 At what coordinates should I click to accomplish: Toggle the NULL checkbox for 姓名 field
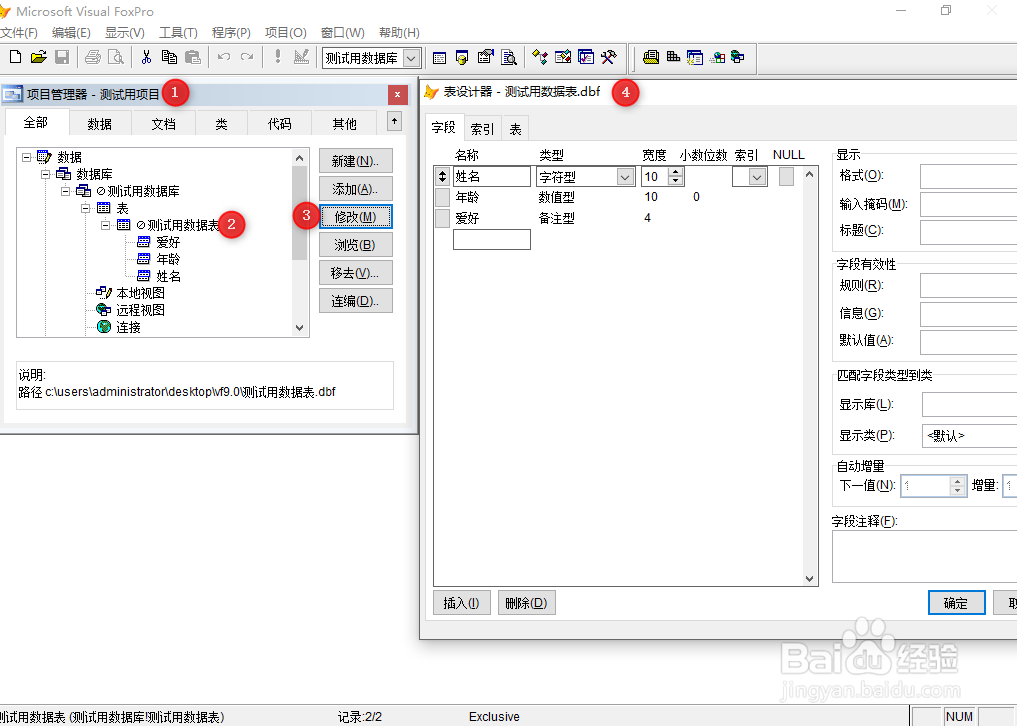click(x=786, y=175)
